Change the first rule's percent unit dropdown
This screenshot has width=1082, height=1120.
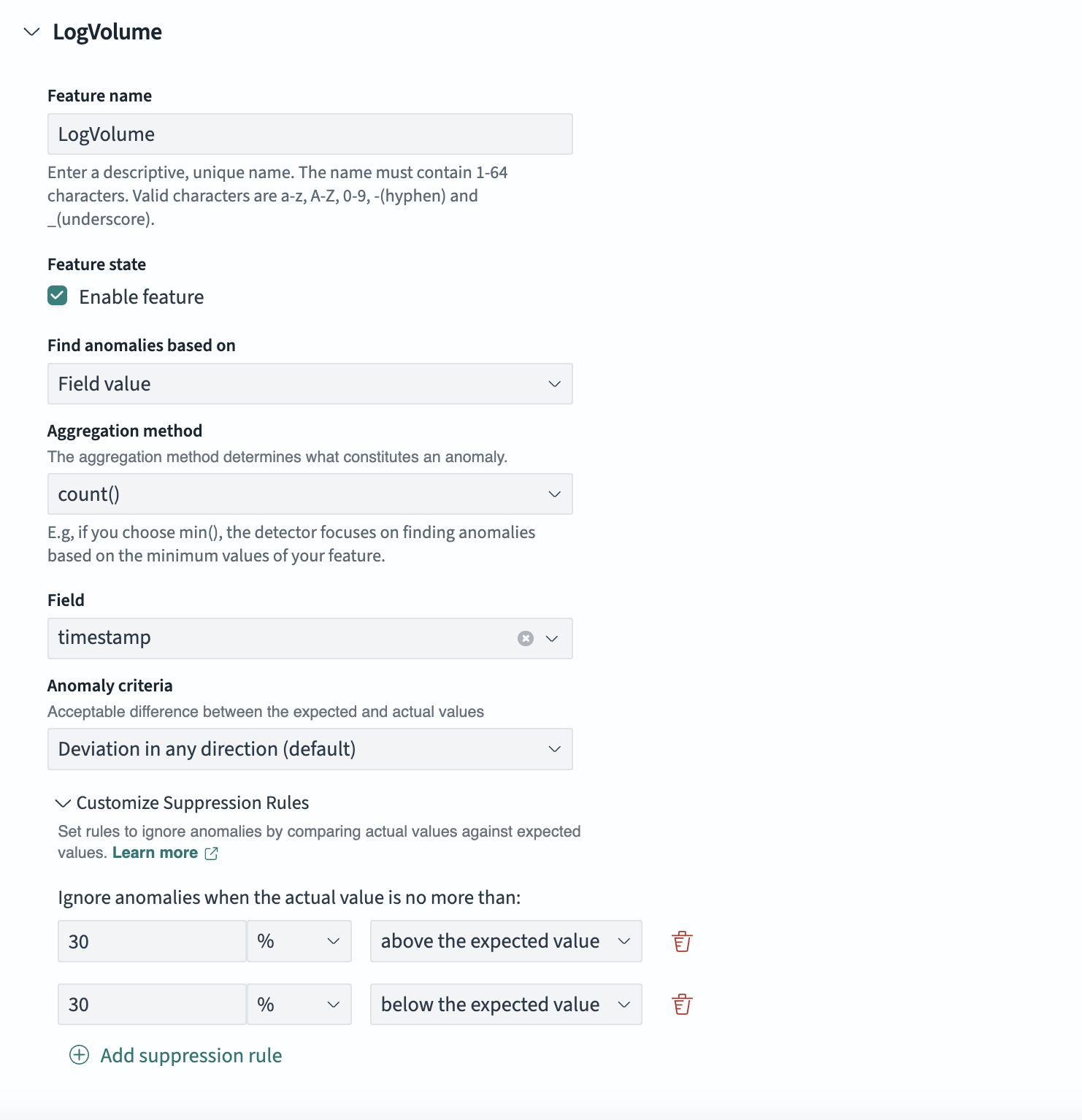[x=299, y=940]
